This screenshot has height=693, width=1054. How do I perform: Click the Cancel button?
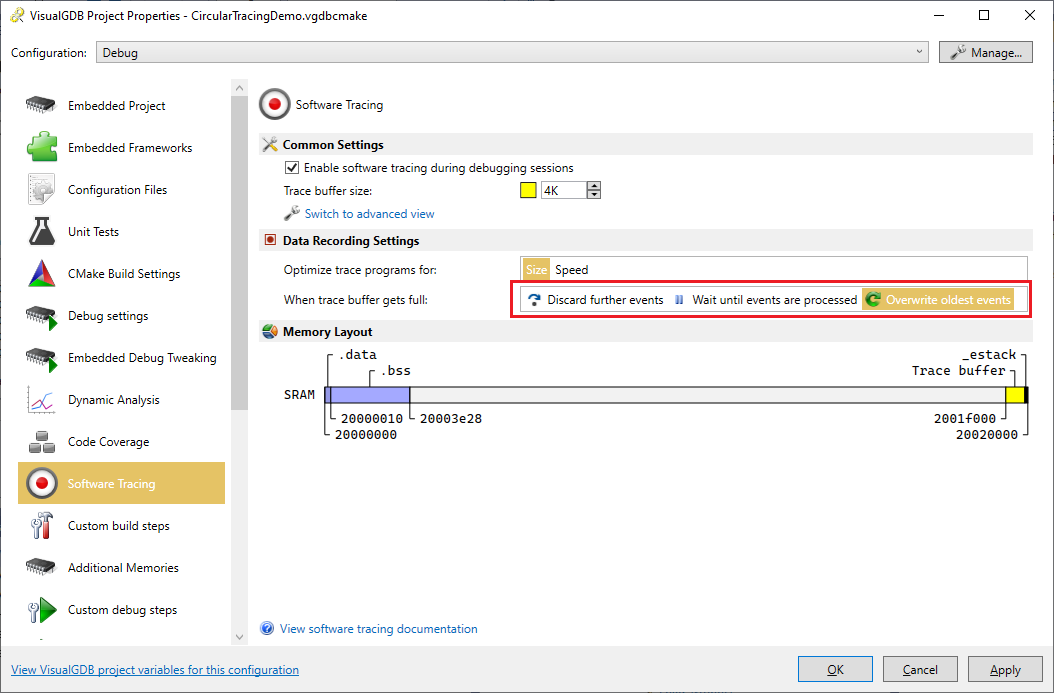click(920, 669)
